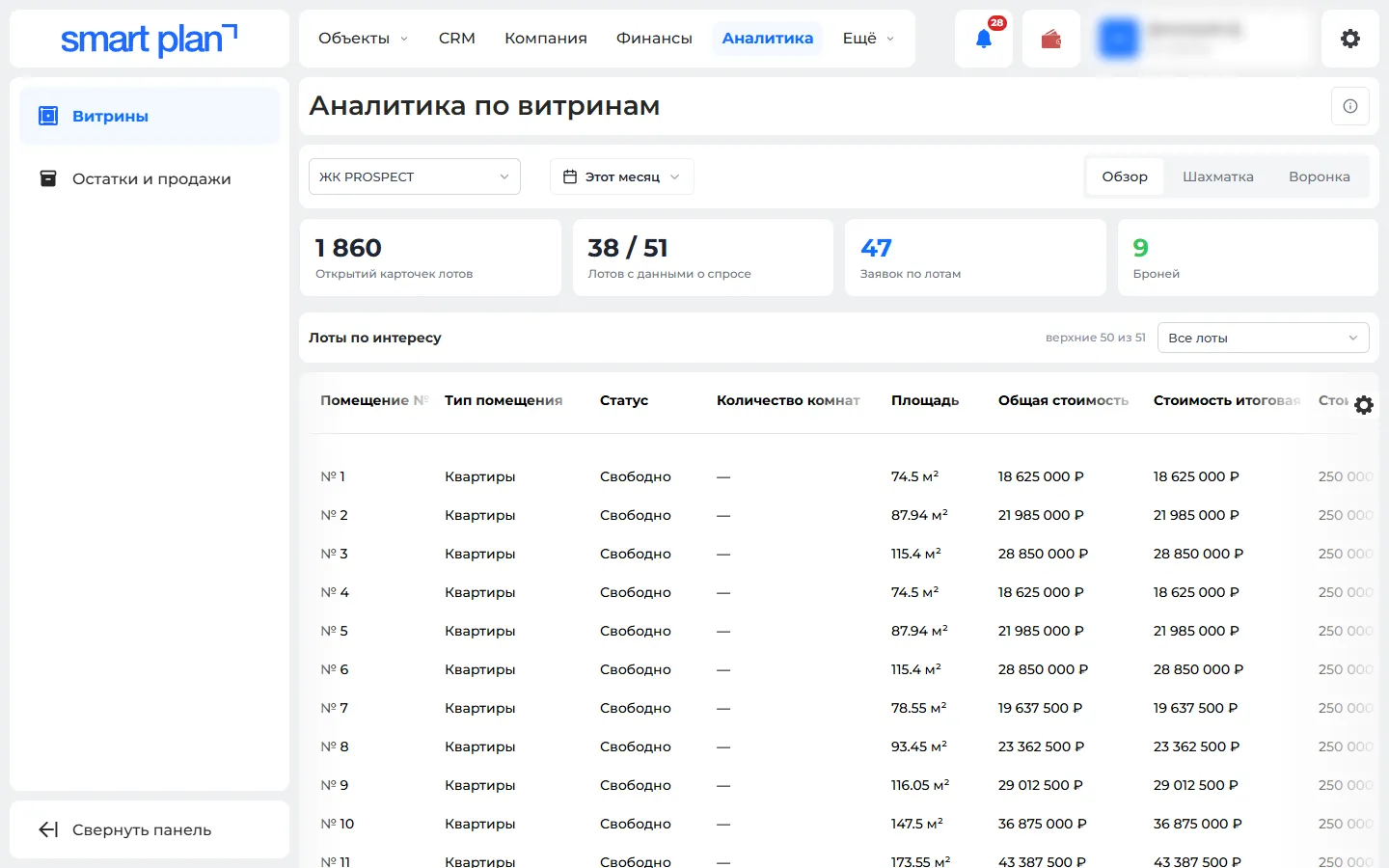The height and width of the screenshot is (868, 1389).
Task: Select lot row № 6
Action: (x=839, y=669)
